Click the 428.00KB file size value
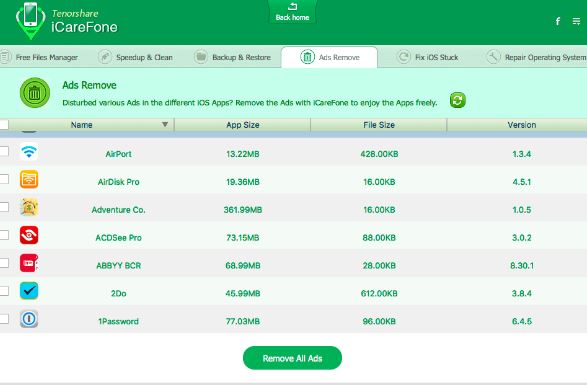This screenshot has width=587, height=385. point(379,154)
